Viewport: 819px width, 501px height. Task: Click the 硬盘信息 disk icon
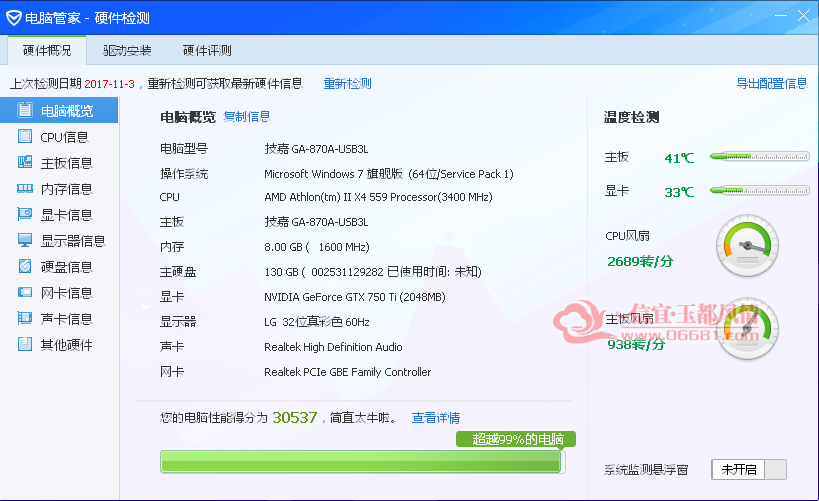coord(25,266)
